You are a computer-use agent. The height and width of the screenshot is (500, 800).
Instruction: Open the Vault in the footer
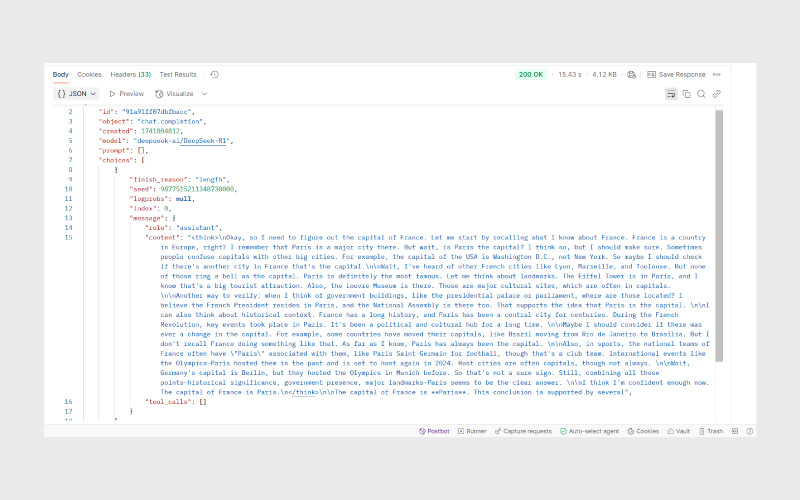coord(678,431)
